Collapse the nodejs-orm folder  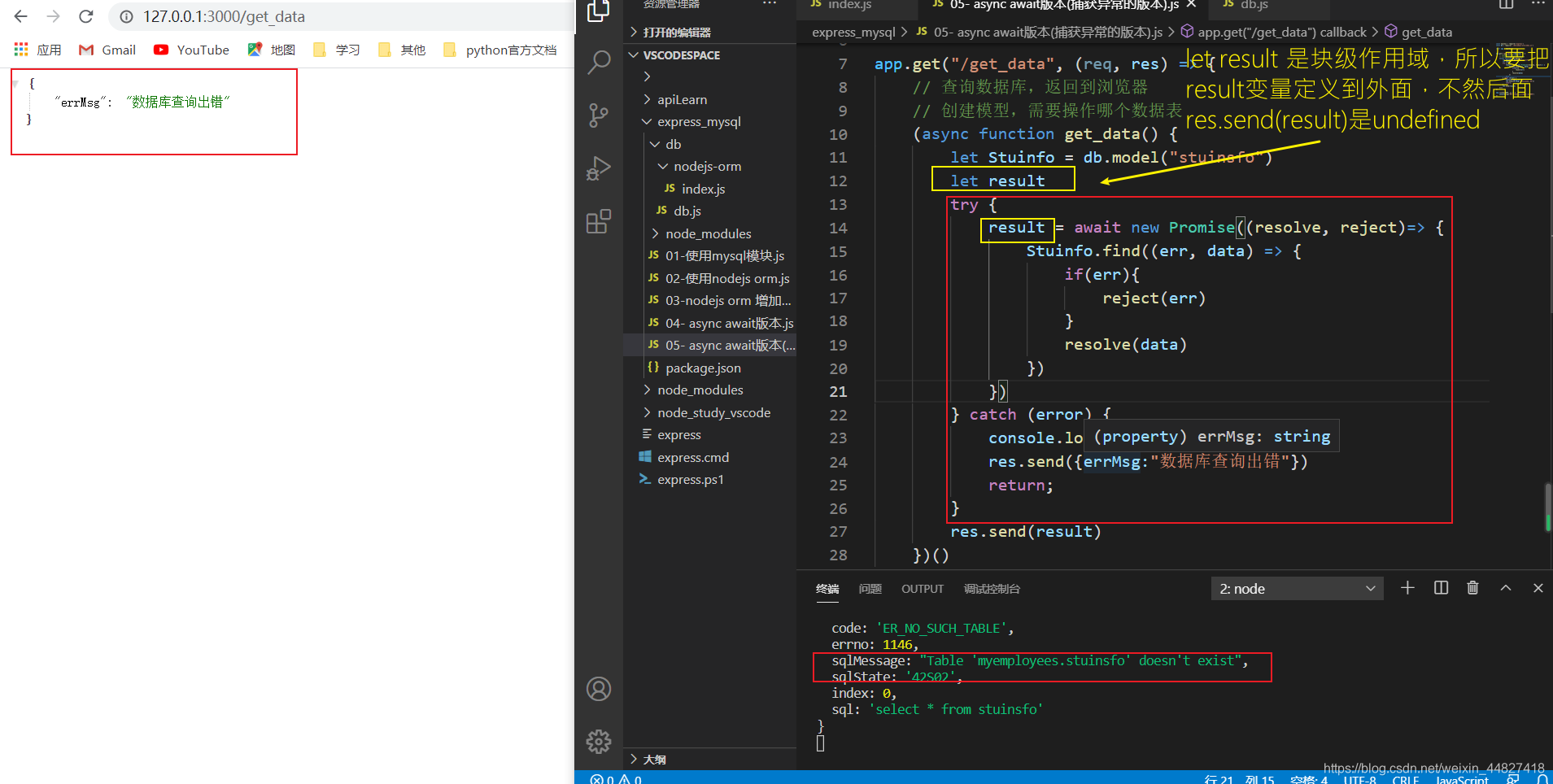click(x=709, y=166)
